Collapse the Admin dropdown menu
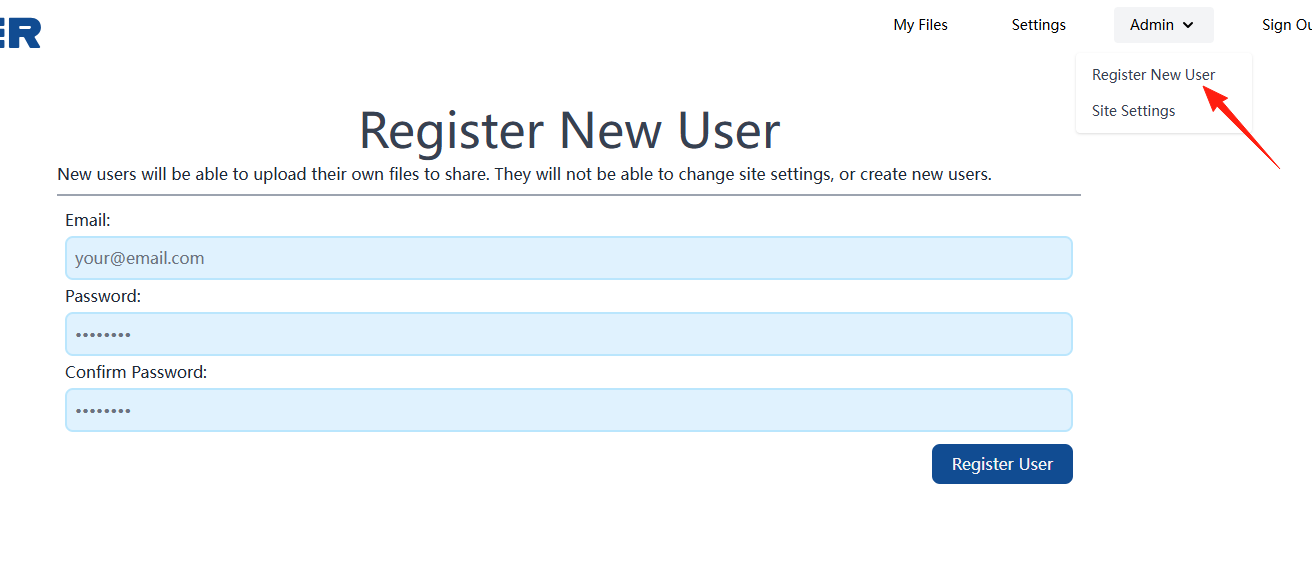Viewport: 1312px width, 567px height. pyautogui.click(x=1163, y=25)
